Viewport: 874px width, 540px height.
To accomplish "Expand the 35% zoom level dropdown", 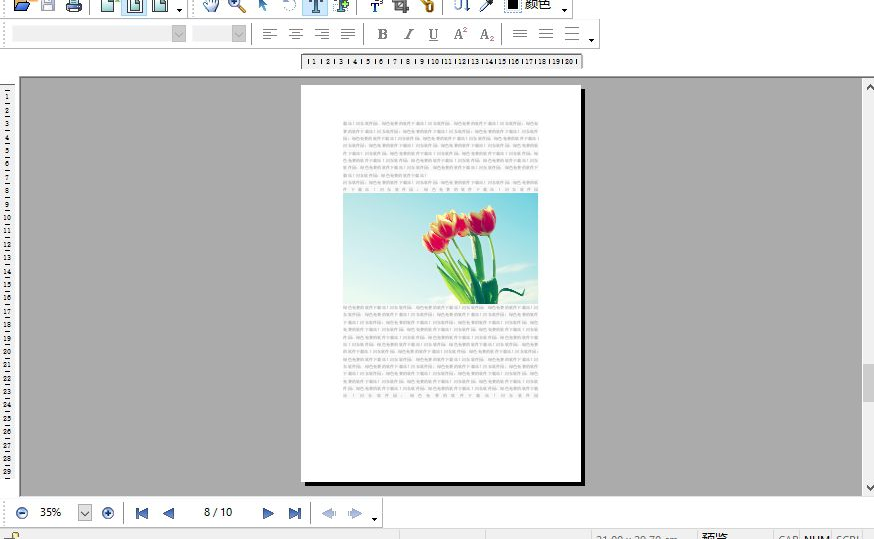I will 84,513.
